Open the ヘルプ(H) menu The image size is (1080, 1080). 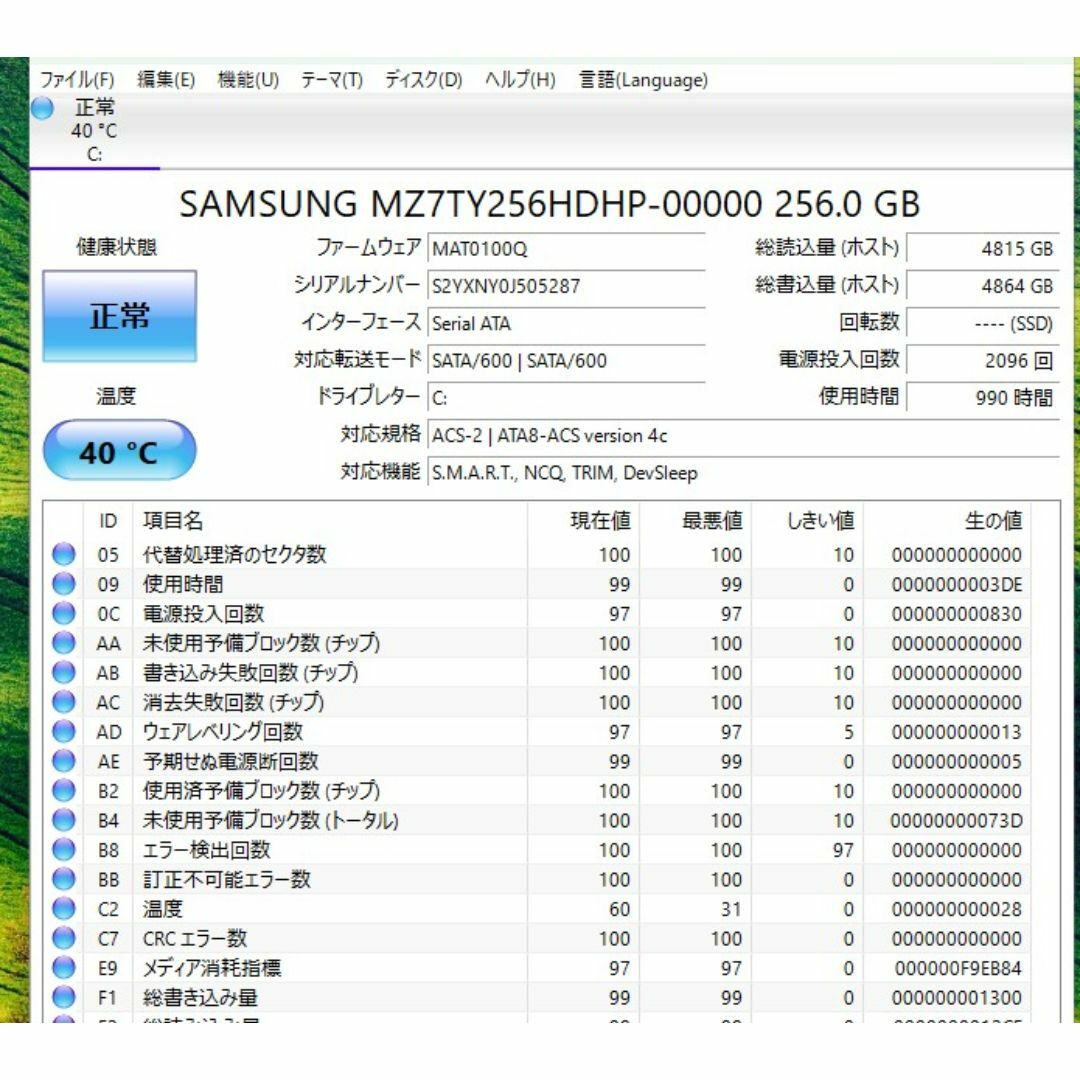coord(520,80)
